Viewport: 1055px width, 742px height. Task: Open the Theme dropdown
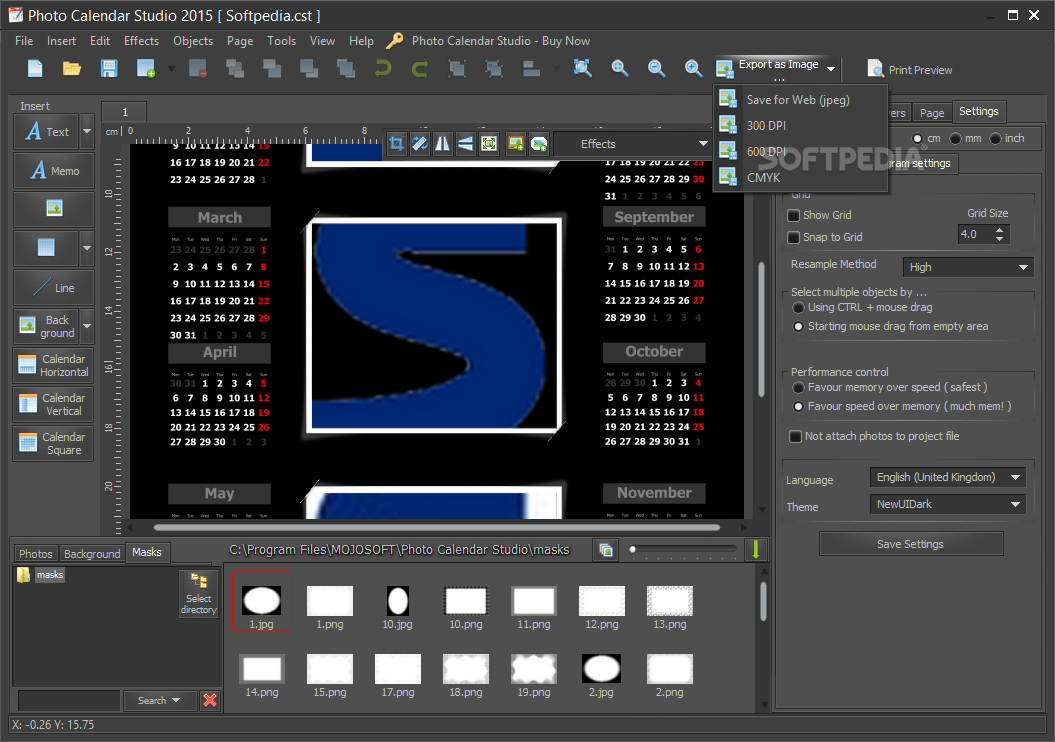pyautogui.click(x=947, y=504)
